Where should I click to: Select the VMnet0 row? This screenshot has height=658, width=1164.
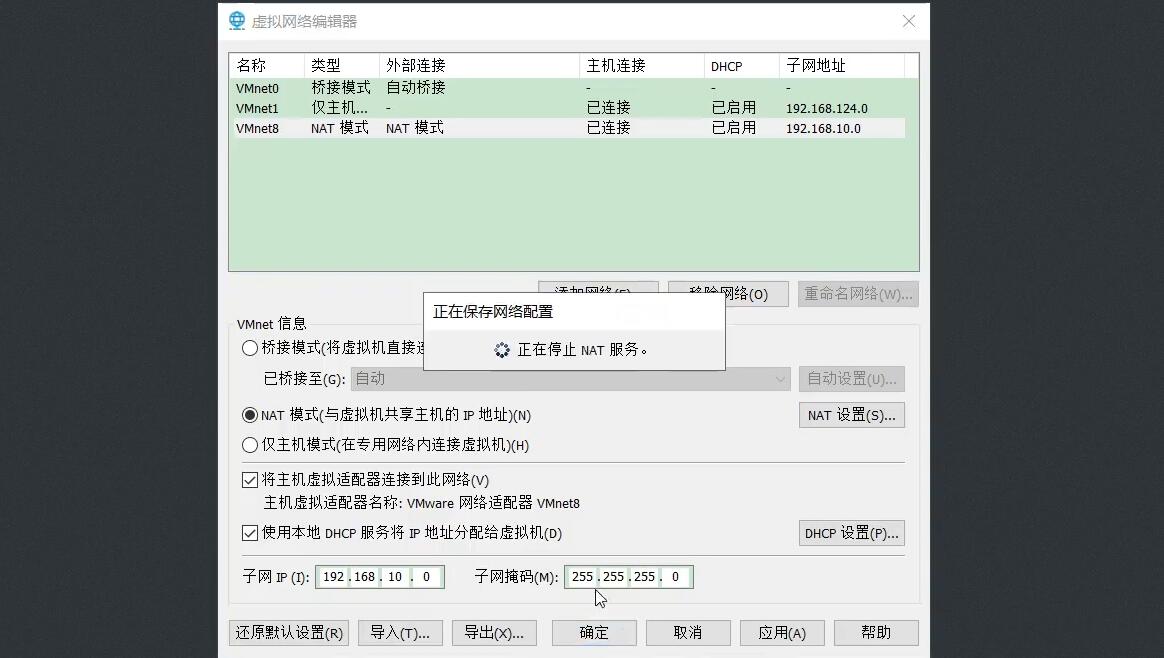[569, 88]
